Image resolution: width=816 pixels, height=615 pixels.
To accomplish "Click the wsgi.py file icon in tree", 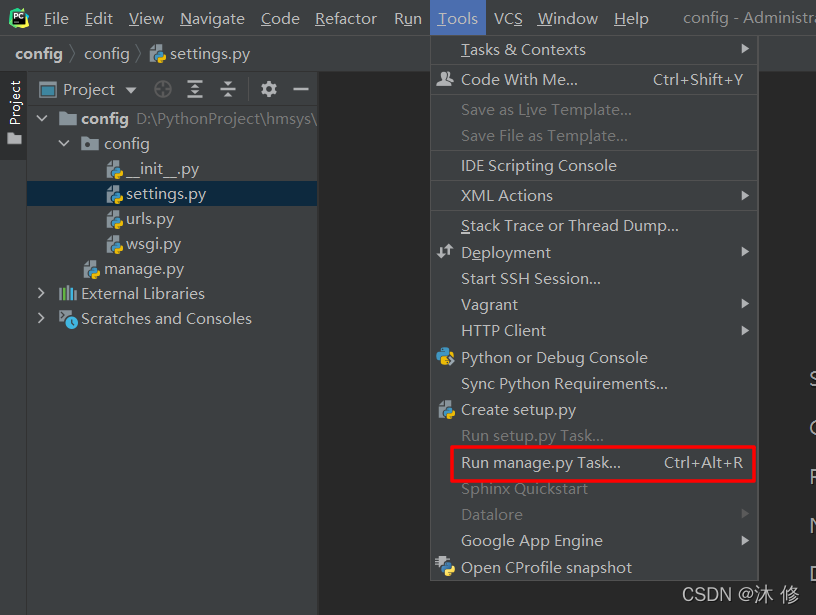I will point(114,245).
